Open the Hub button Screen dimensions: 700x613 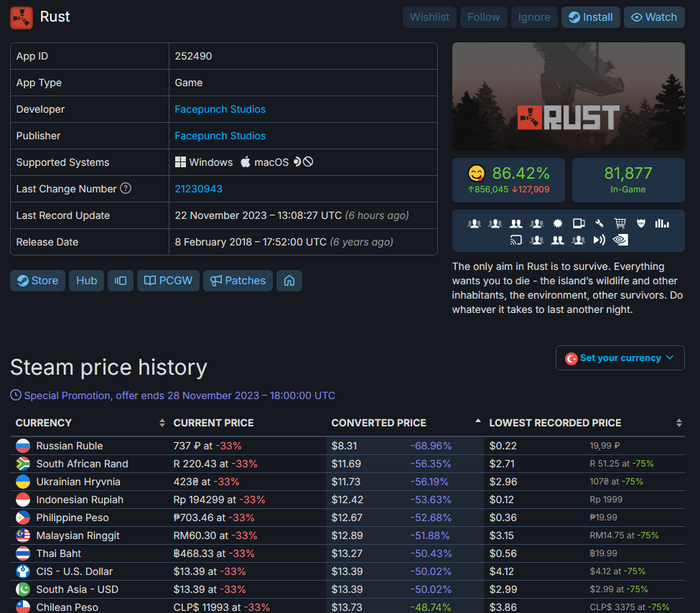click(x=87, y=281)
